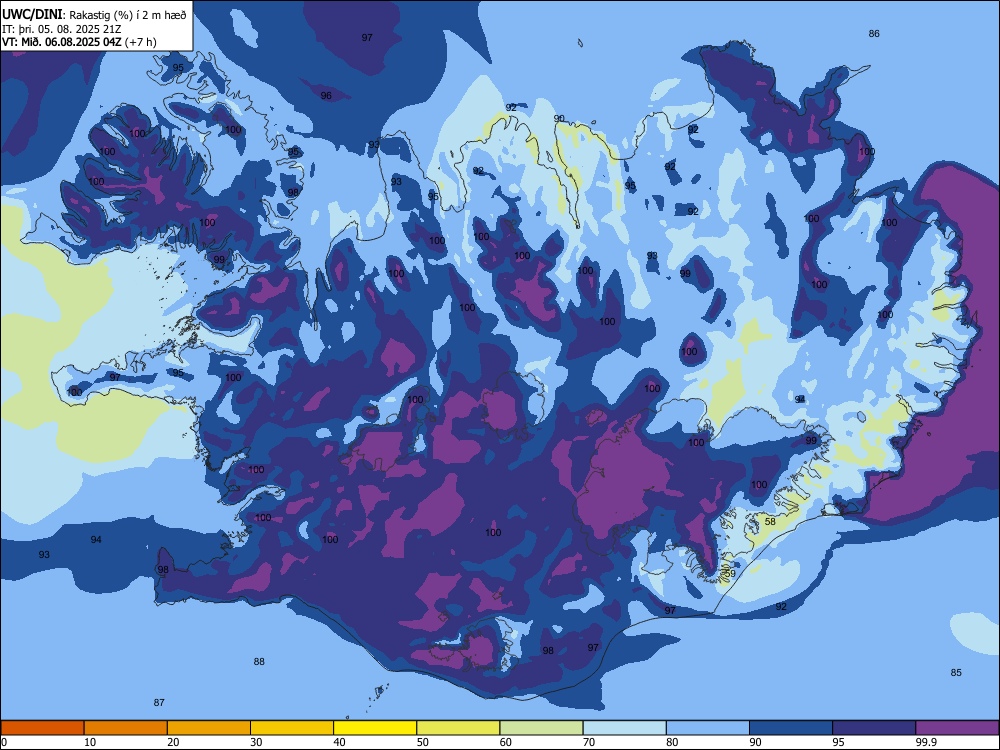Click the '88' humidity value over the ocean
The width and height of the screenshot is (1000, 750).
tap(259, 662)
